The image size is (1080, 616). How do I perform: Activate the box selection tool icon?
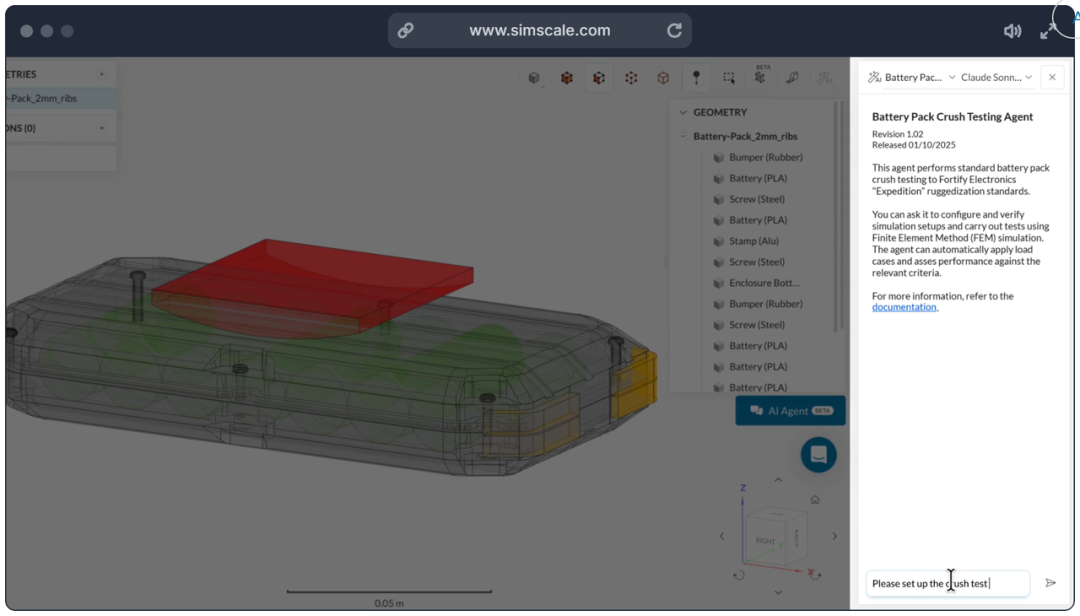(729, 78)
